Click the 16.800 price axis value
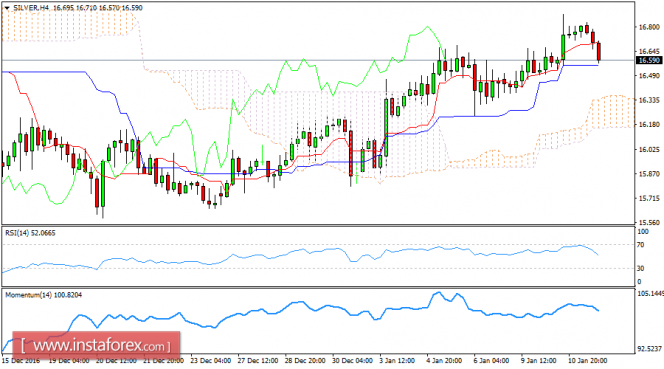 point(649,27)
